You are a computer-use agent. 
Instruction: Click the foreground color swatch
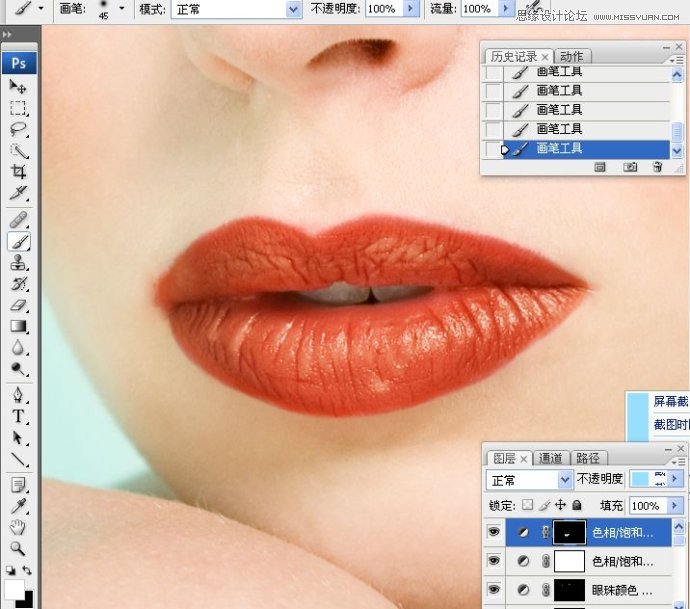14,589
